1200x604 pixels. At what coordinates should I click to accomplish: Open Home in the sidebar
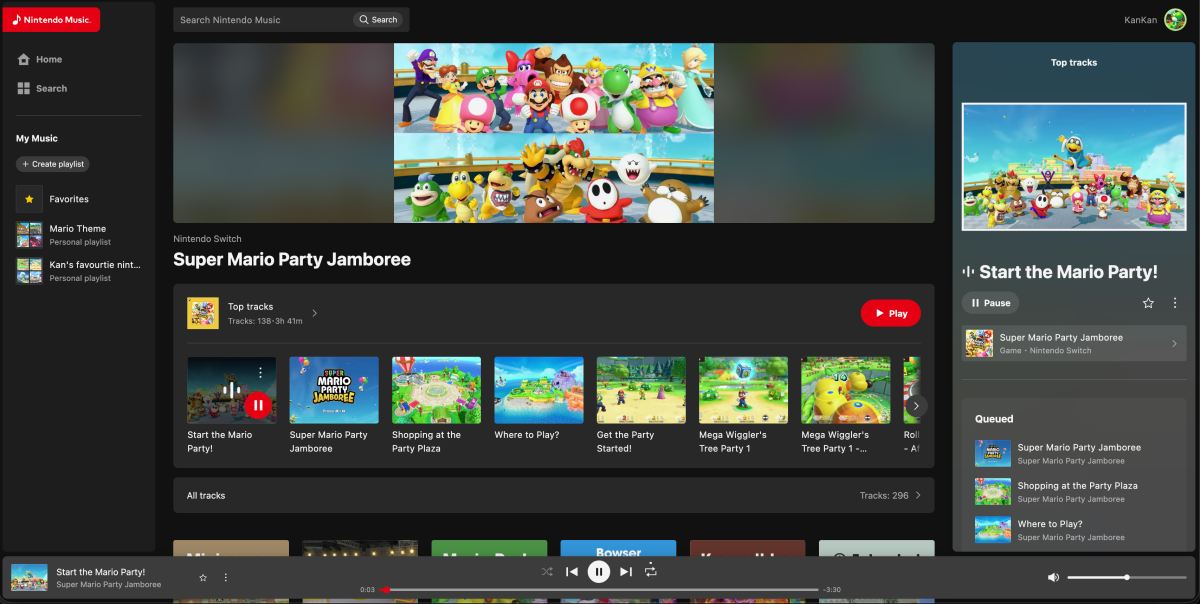coord(40,59)
